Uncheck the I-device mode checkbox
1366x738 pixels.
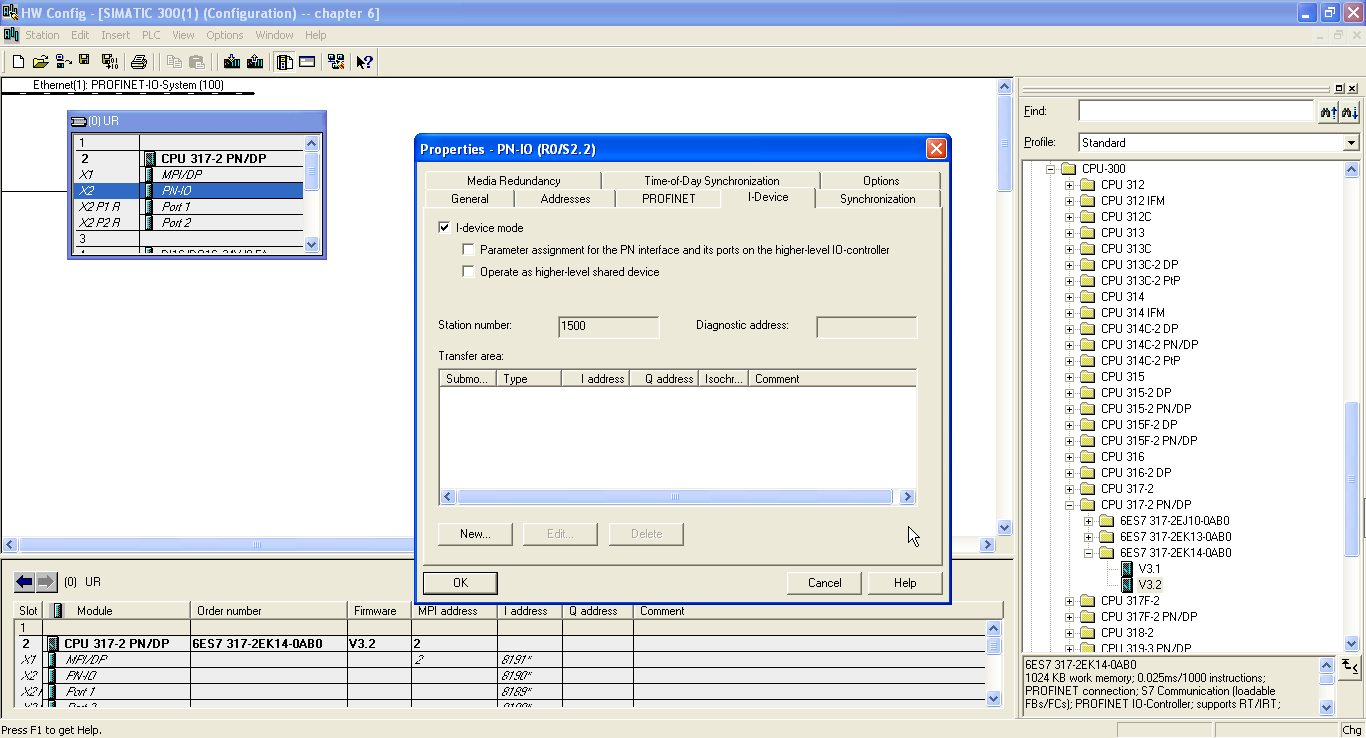[444, 228]
